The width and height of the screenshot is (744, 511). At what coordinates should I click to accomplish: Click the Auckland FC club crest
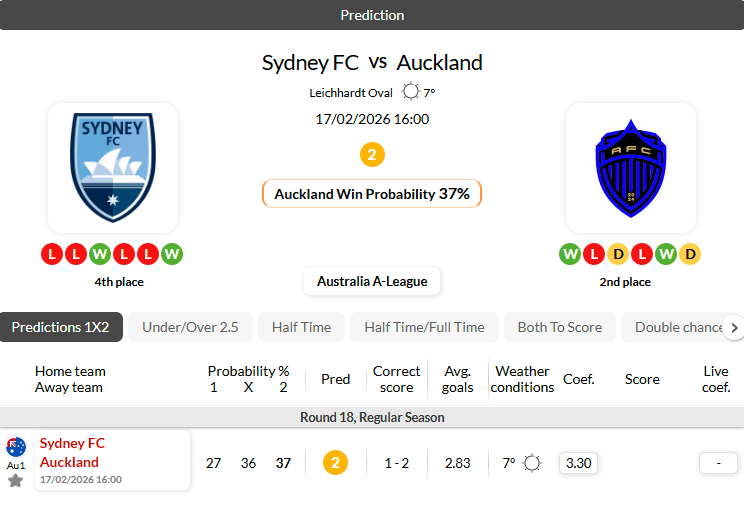pyautogui.click(x=630, y=167)
